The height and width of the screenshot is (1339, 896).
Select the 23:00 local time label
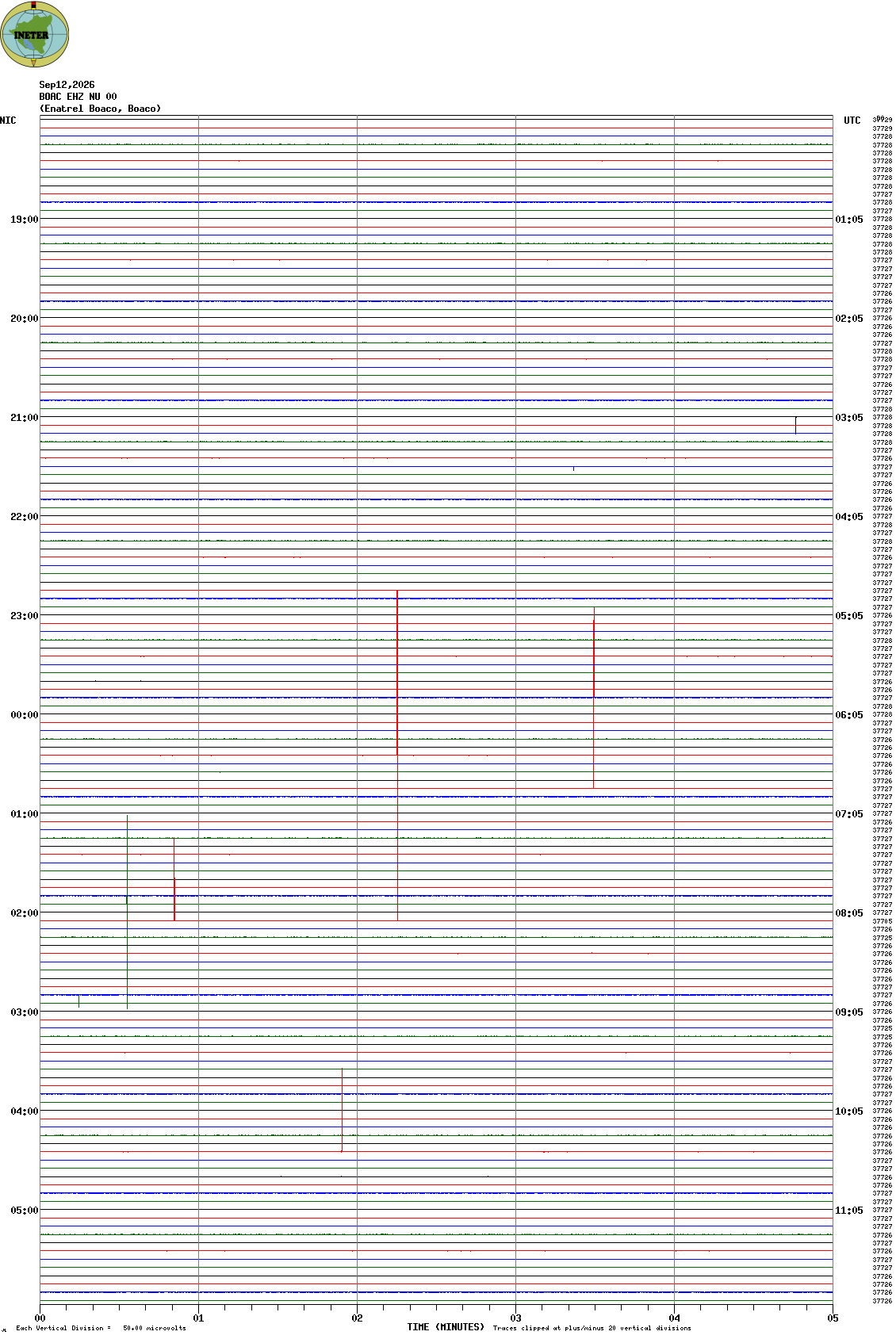point(24,616)
